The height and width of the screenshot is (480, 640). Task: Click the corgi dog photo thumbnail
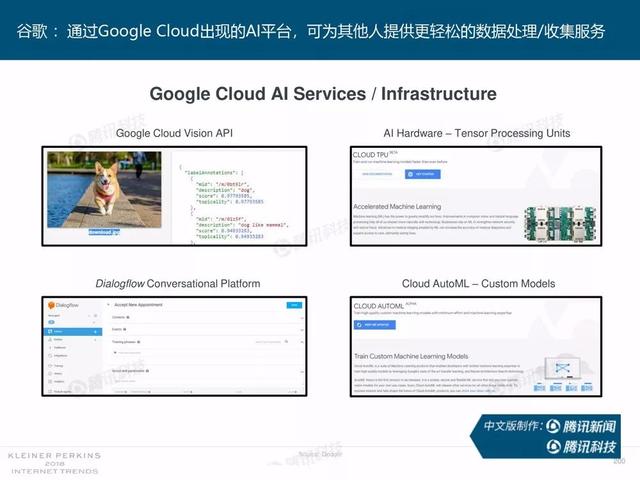(104, 190)
